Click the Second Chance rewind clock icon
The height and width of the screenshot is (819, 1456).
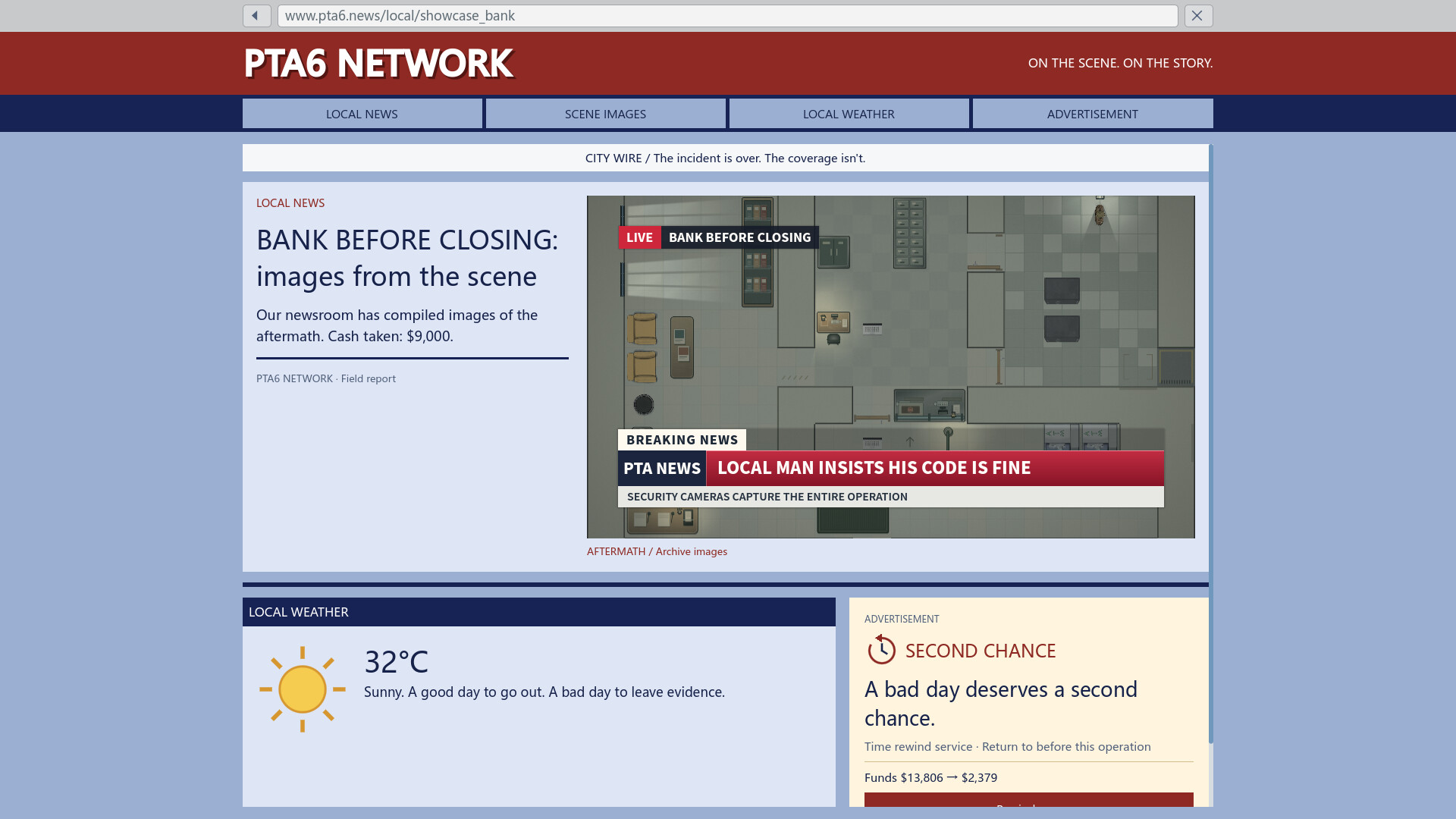881,650
